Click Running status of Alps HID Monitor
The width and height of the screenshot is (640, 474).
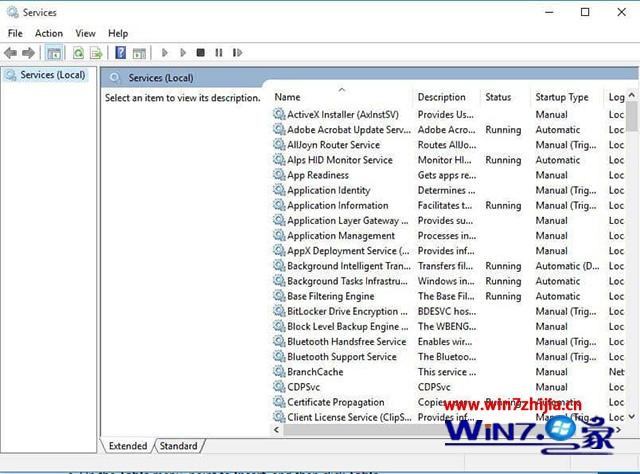(503, 160)
